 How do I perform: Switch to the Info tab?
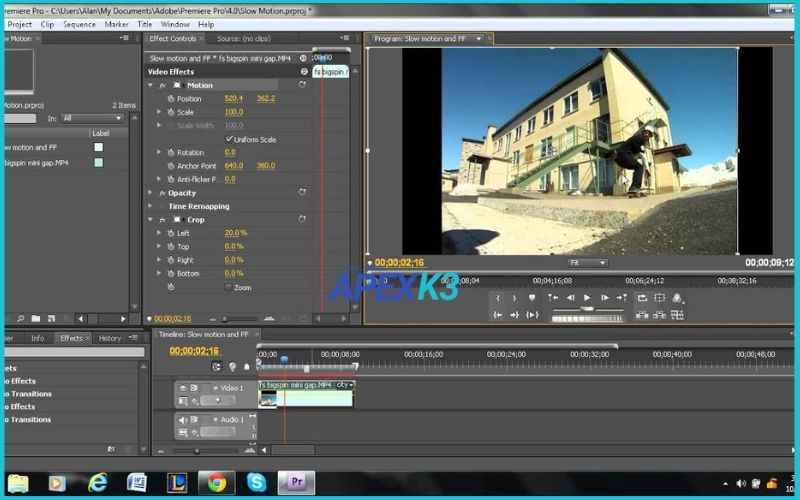coord(37,338)
